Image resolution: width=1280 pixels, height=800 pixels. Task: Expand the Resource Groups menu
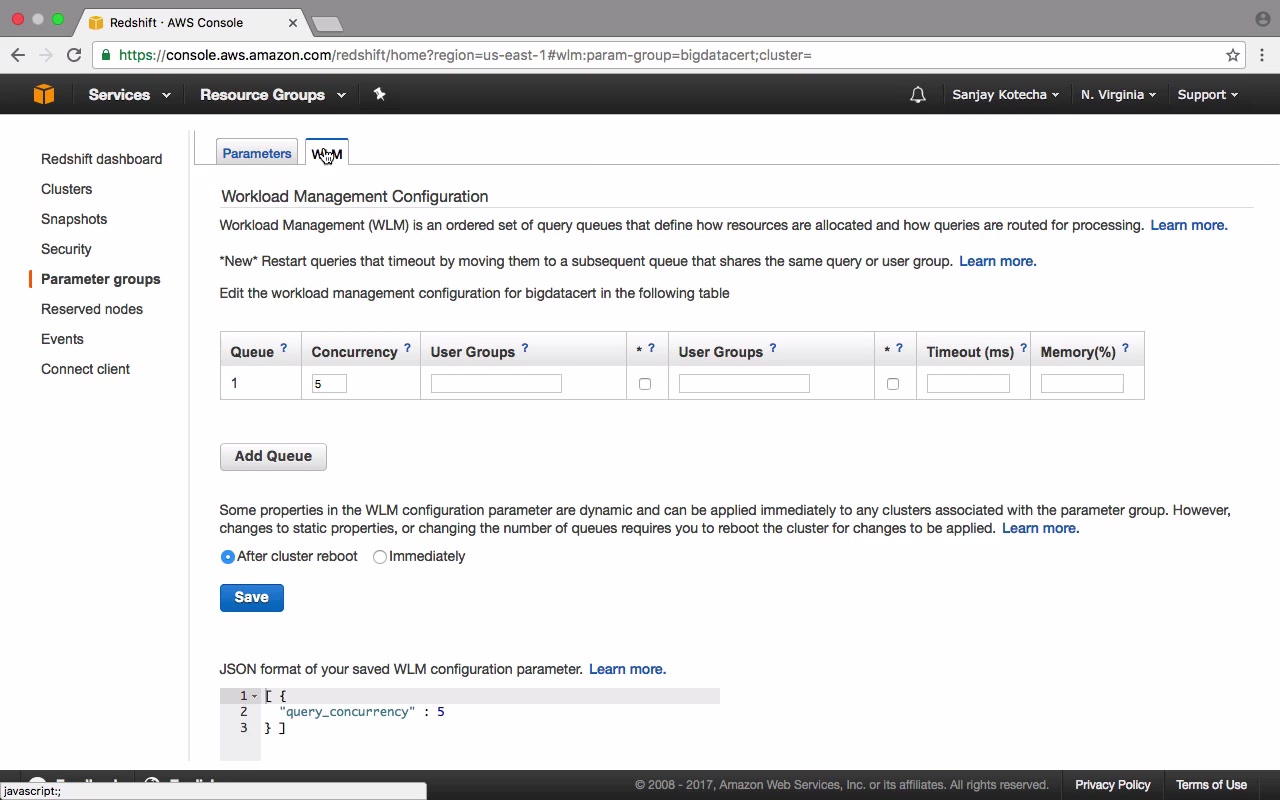click(273, 95)
